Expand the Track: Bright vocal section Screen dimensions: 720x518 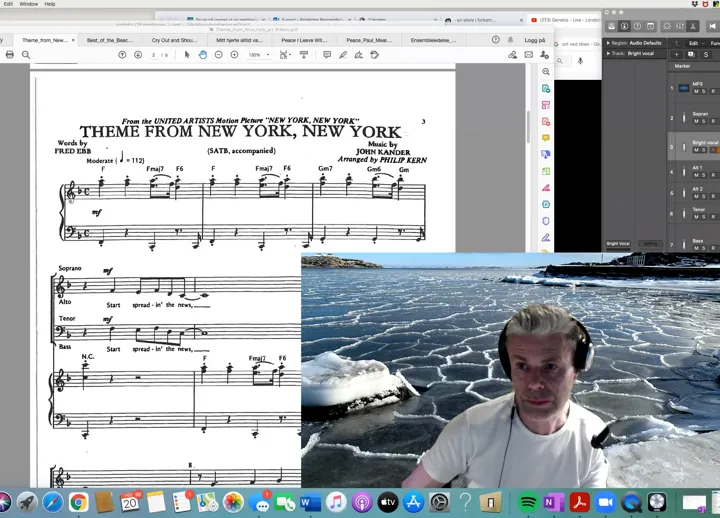[609, 53]
